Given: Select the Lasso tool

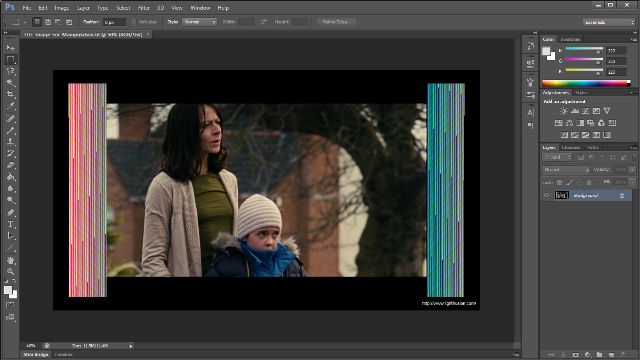Looking at the screenshot, I should coord(11,71).
